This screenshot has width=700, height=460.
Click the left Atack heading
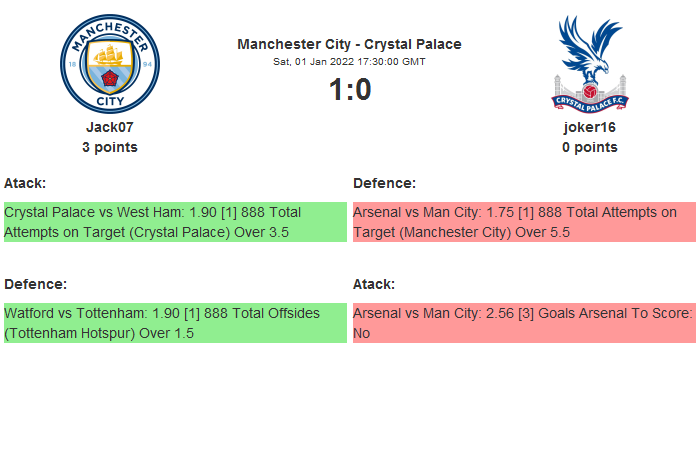(x=25, y=183)
